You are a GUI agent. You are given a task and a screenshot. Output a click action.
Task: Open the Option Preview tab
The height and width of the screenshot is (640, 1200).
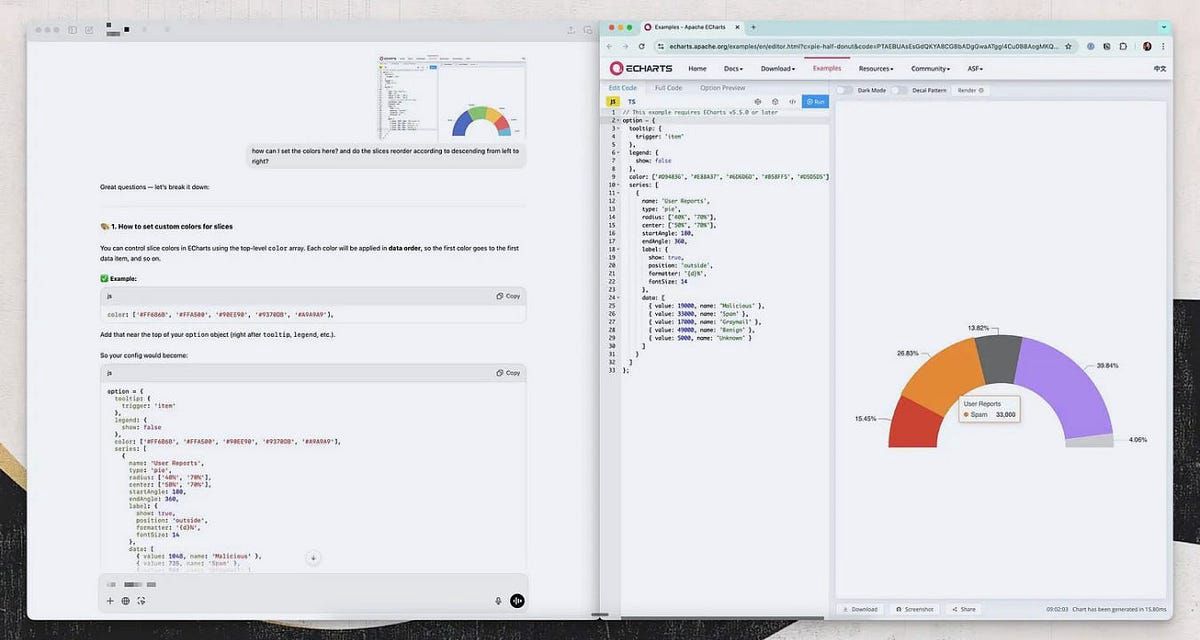(x=722, y=88)
